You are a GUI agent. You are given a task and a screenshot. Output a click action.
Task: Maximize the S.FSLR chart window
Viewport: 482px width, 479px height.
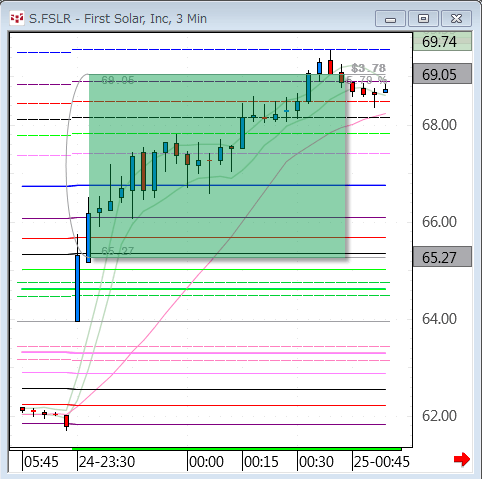coord(423,19)
